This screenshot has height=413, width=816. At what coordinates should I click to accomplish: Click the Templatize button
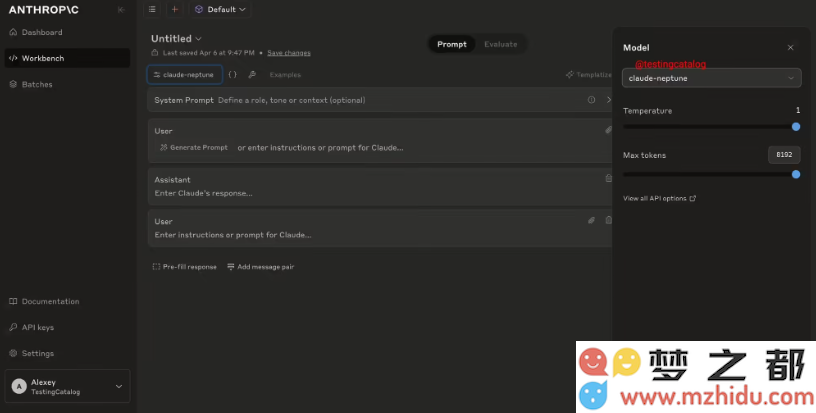tap(589, 75)
